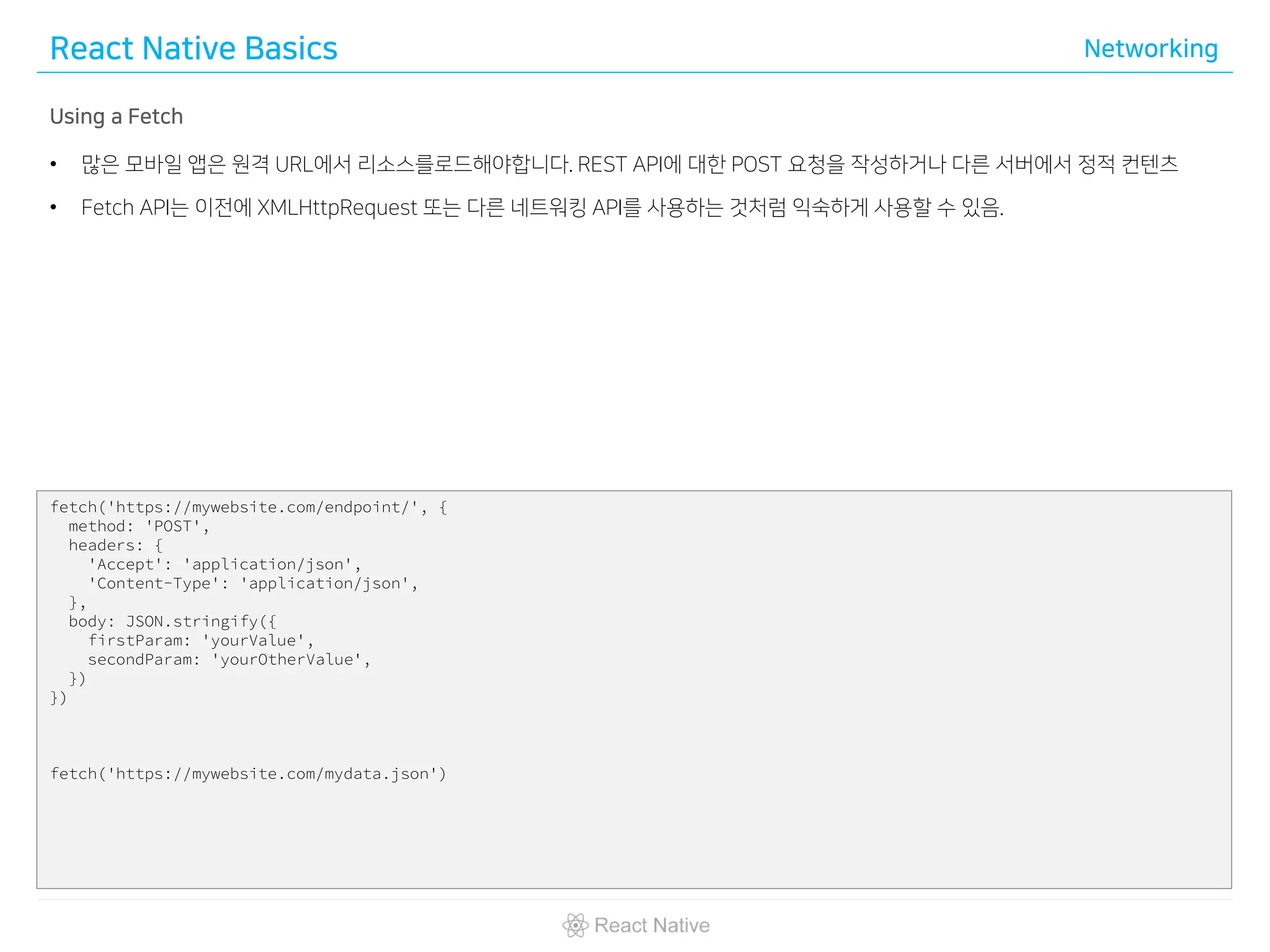Click the bullet beginning '많은 모바일 앱은 원격 URL에서'
Image resolution: width=1270 pixels, height=952 pixels.
(x=629, y=164)
